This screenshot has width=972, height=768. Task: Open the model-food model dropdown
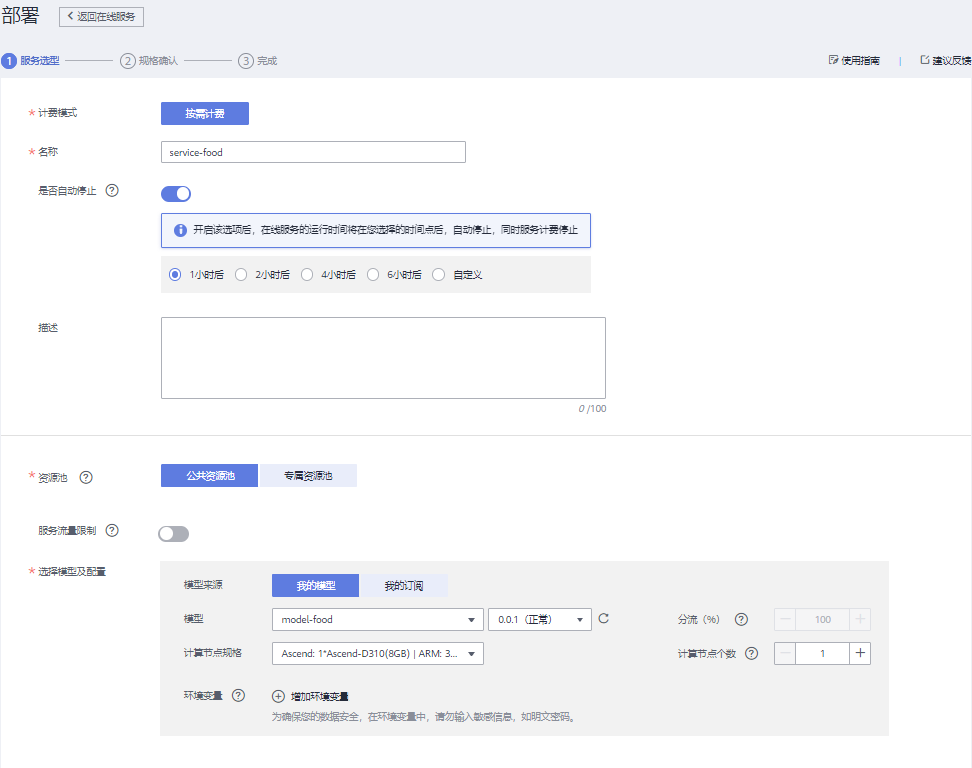(377, 620)
